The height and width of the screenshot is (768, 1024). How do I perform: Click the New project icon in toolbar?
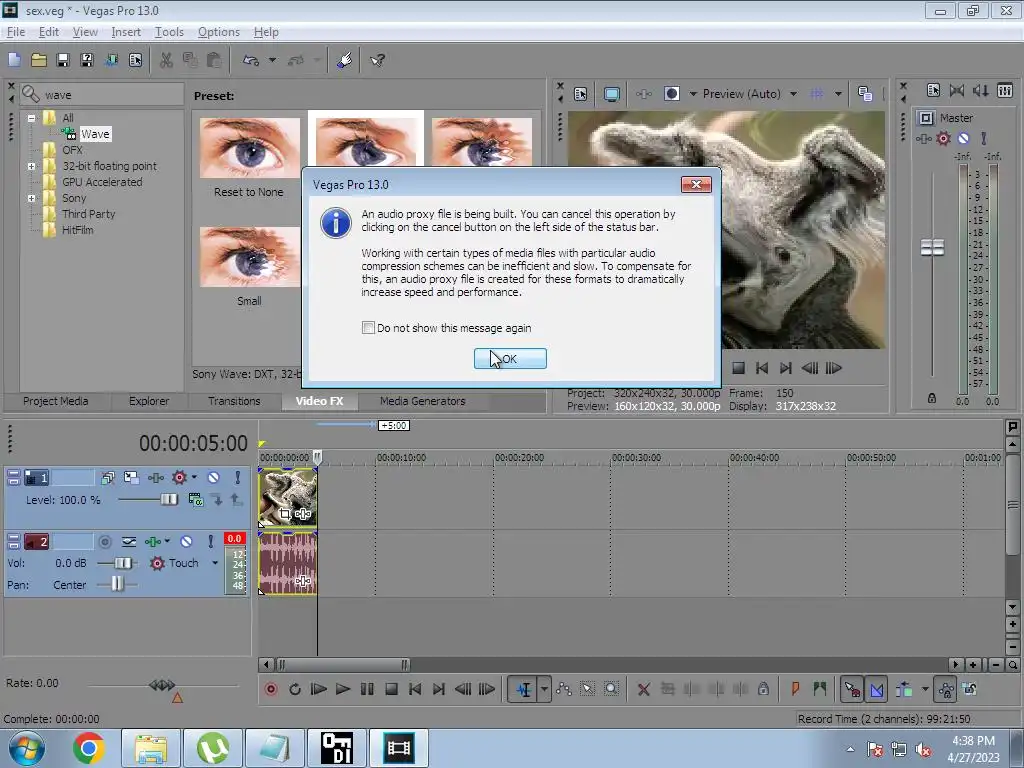coord(14,60)
